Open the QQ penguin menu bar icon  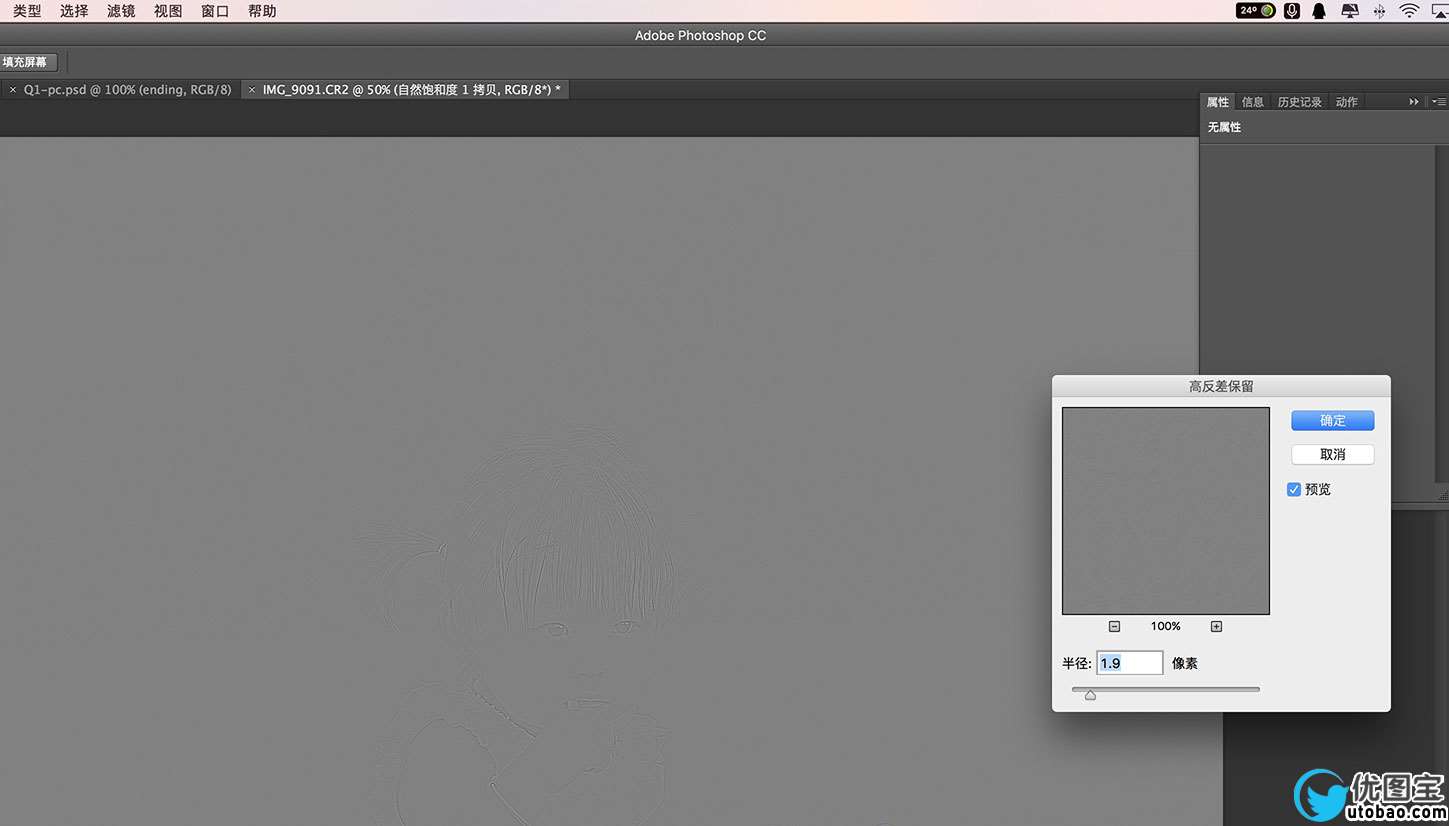pyautogui.click(x=1319, y=11)
